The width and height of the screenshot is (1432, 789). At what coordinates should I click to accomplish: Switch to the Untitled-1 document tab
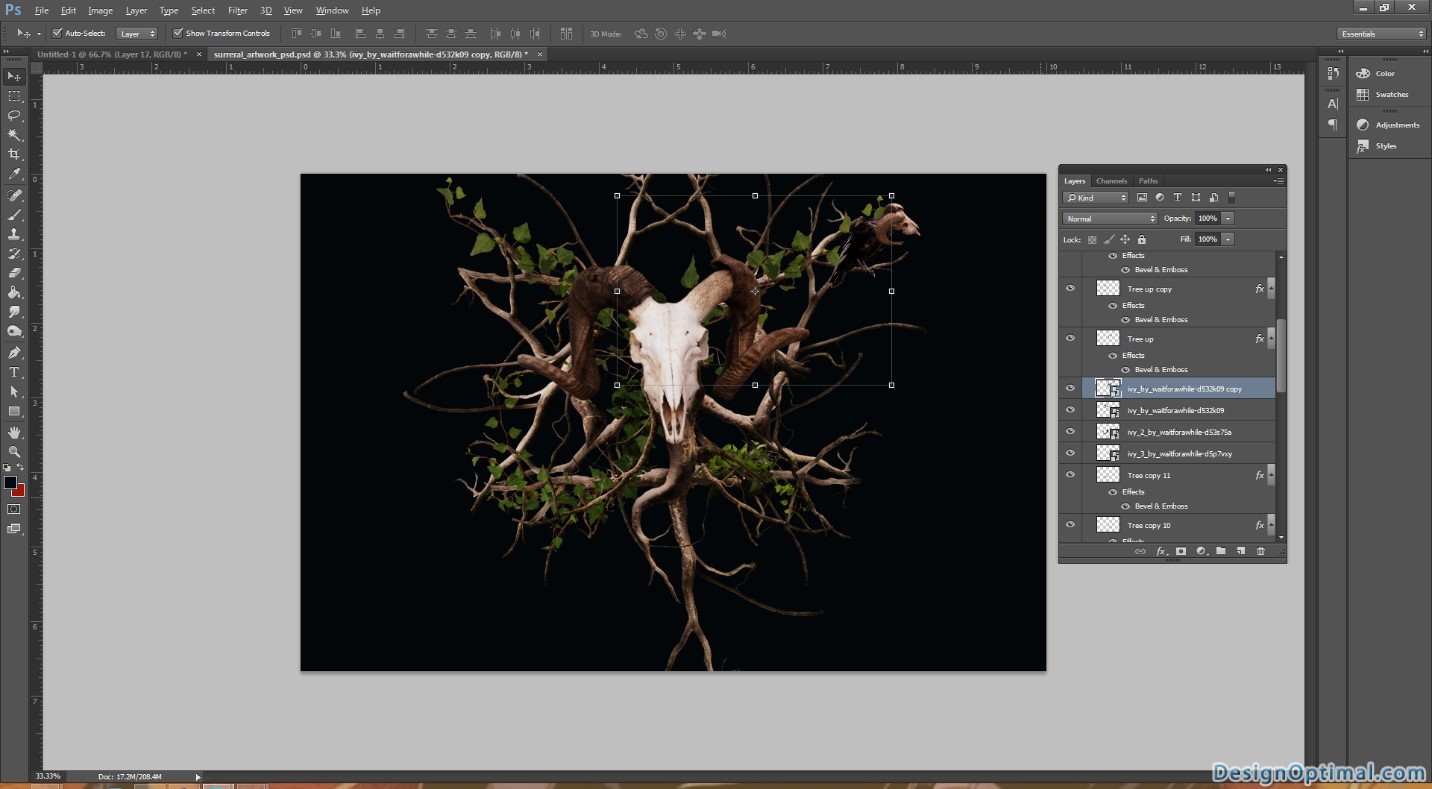[110, 54]
